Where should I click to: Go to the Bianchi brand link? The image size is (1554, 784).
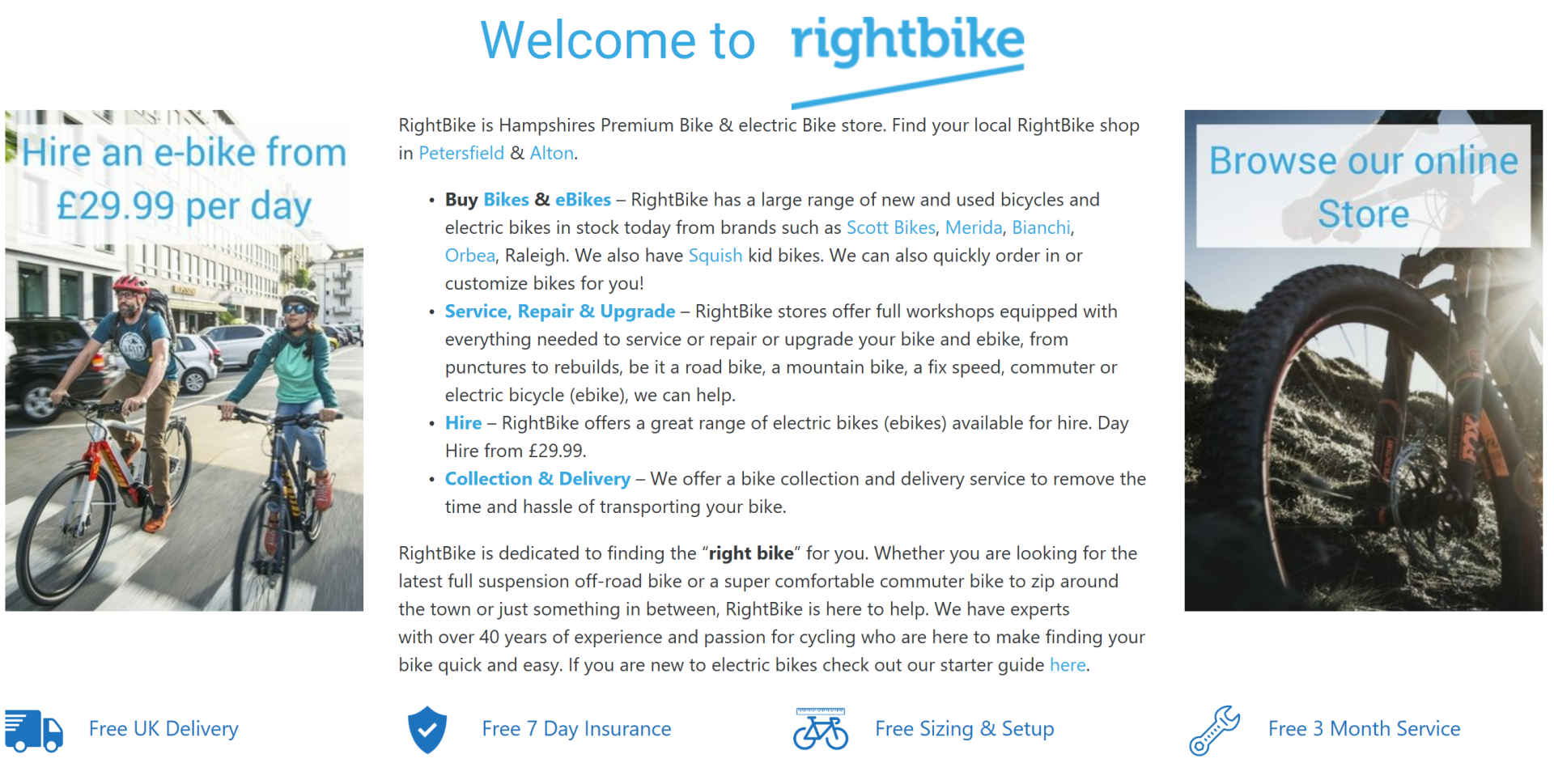[1041, 228]
